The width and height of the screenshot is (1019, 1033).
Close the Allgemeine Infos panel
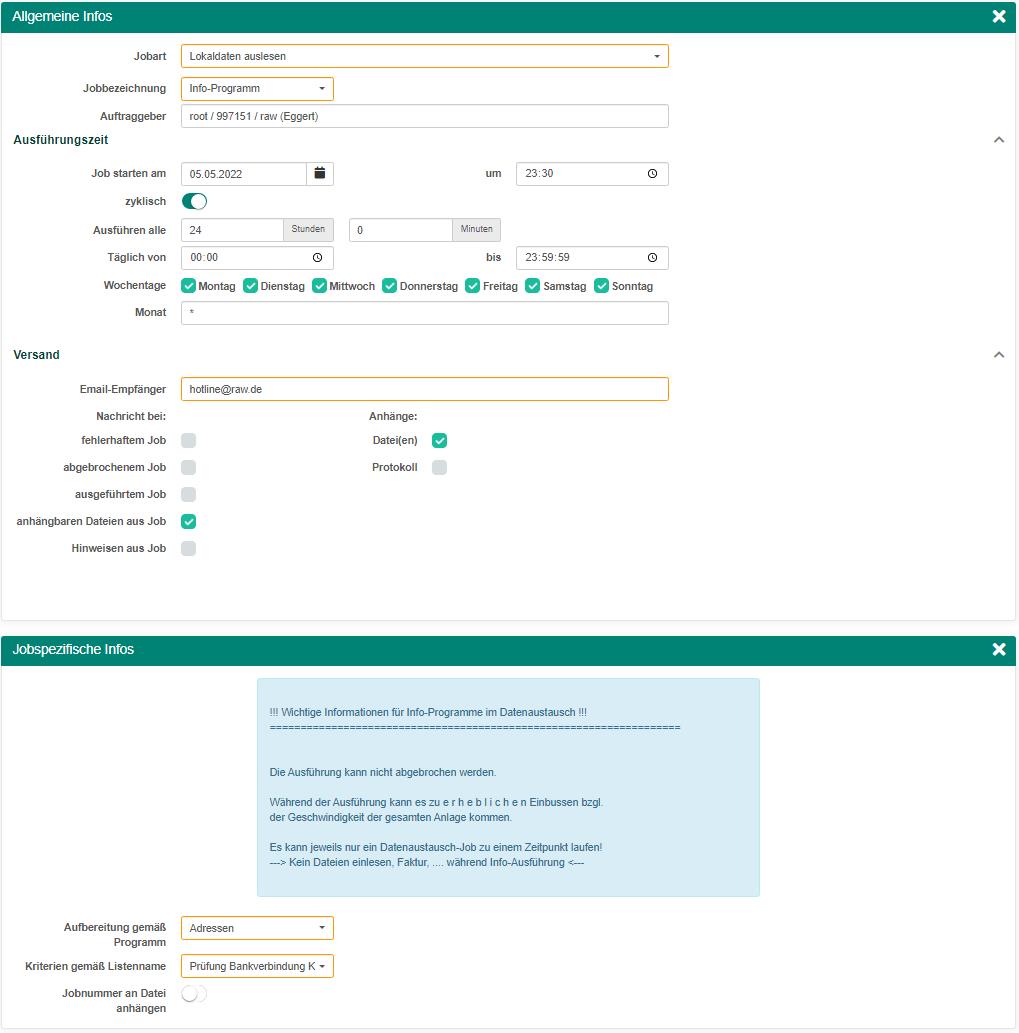[998, 17]
